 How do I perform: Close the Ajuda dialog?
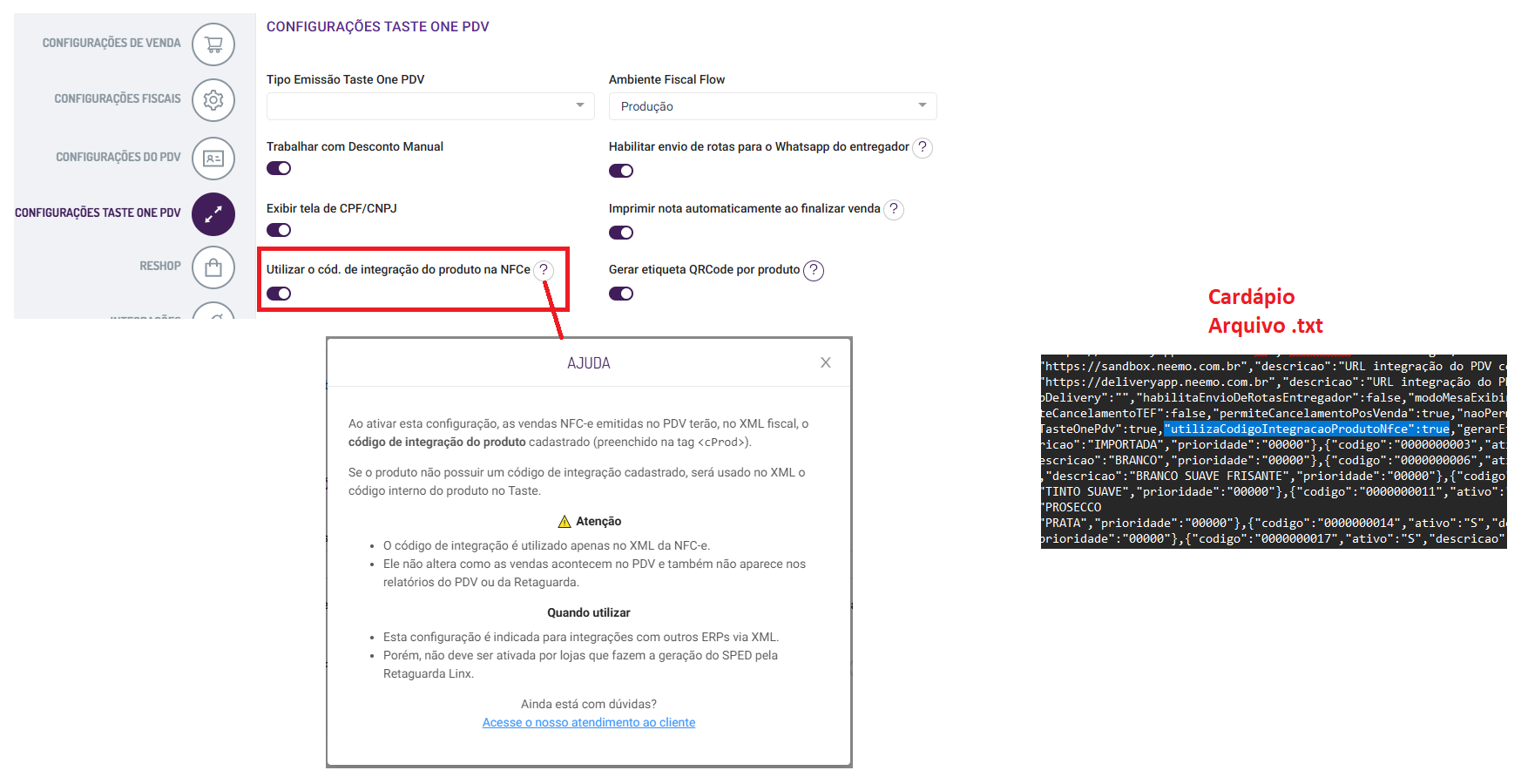tap(826, 362)
